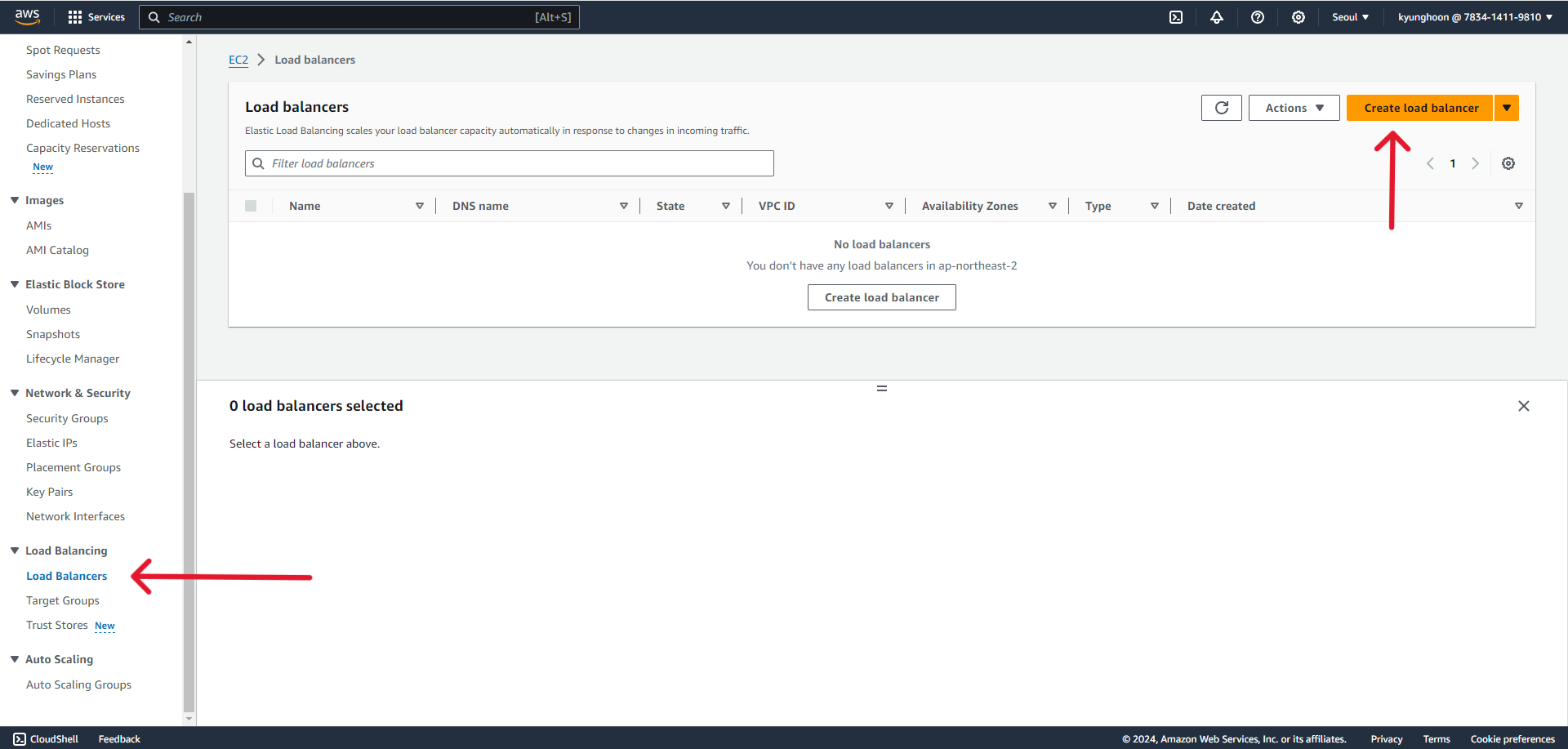Open AMIs in sidebar
1568x749 pixels.
(x=38, y=225)
